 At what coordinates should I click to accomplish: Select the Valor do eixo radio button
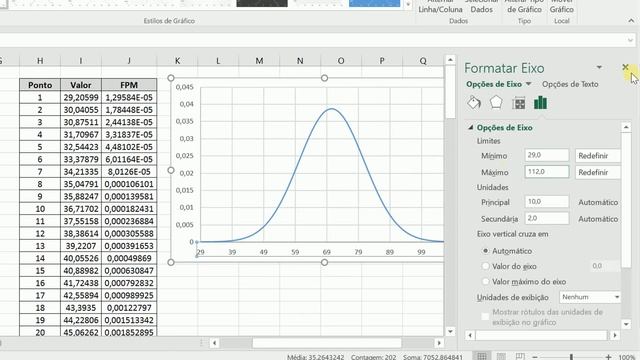[485, 266]
